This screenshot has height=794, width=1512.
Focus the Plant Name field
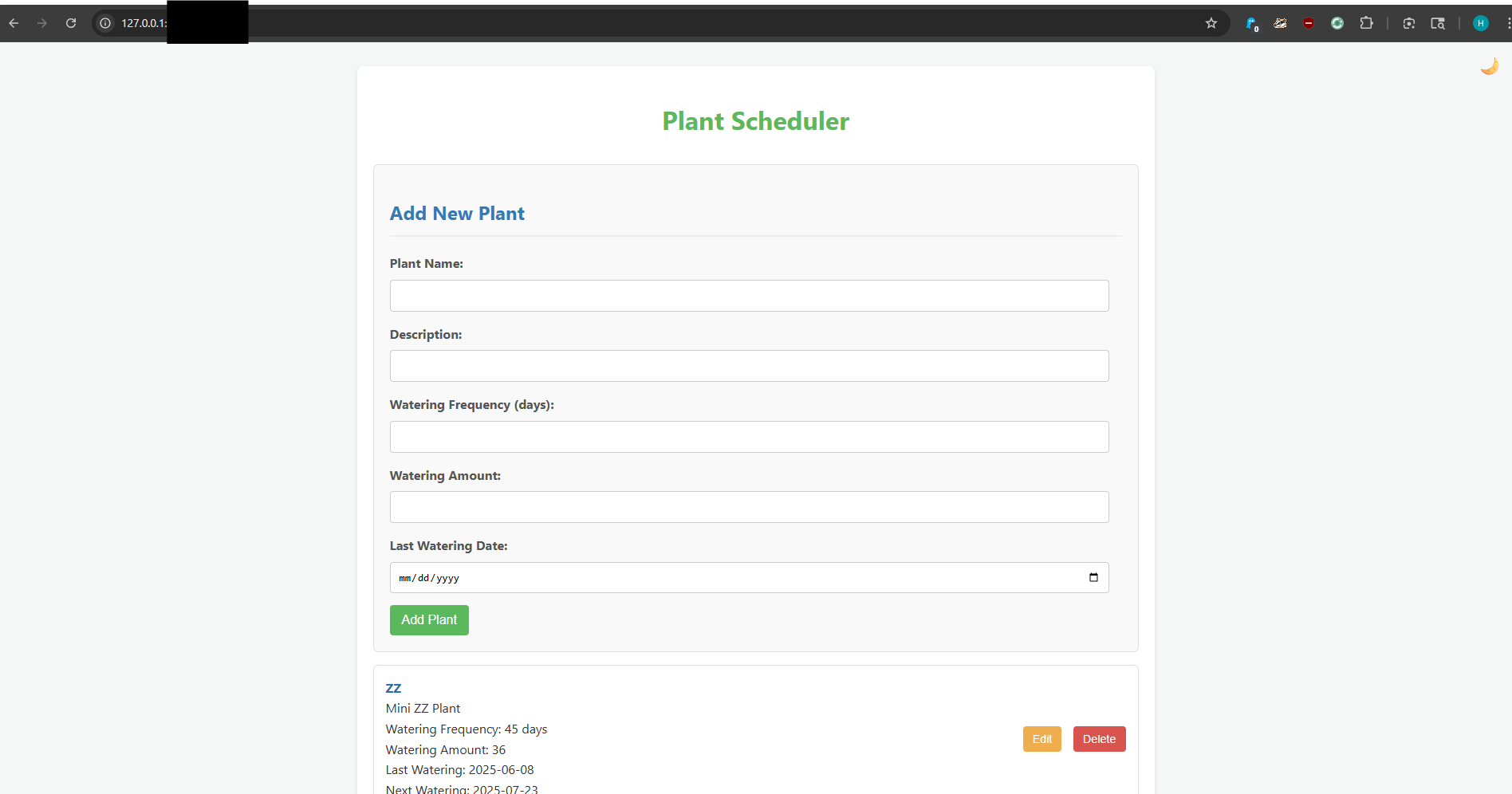tap(749, 296)
